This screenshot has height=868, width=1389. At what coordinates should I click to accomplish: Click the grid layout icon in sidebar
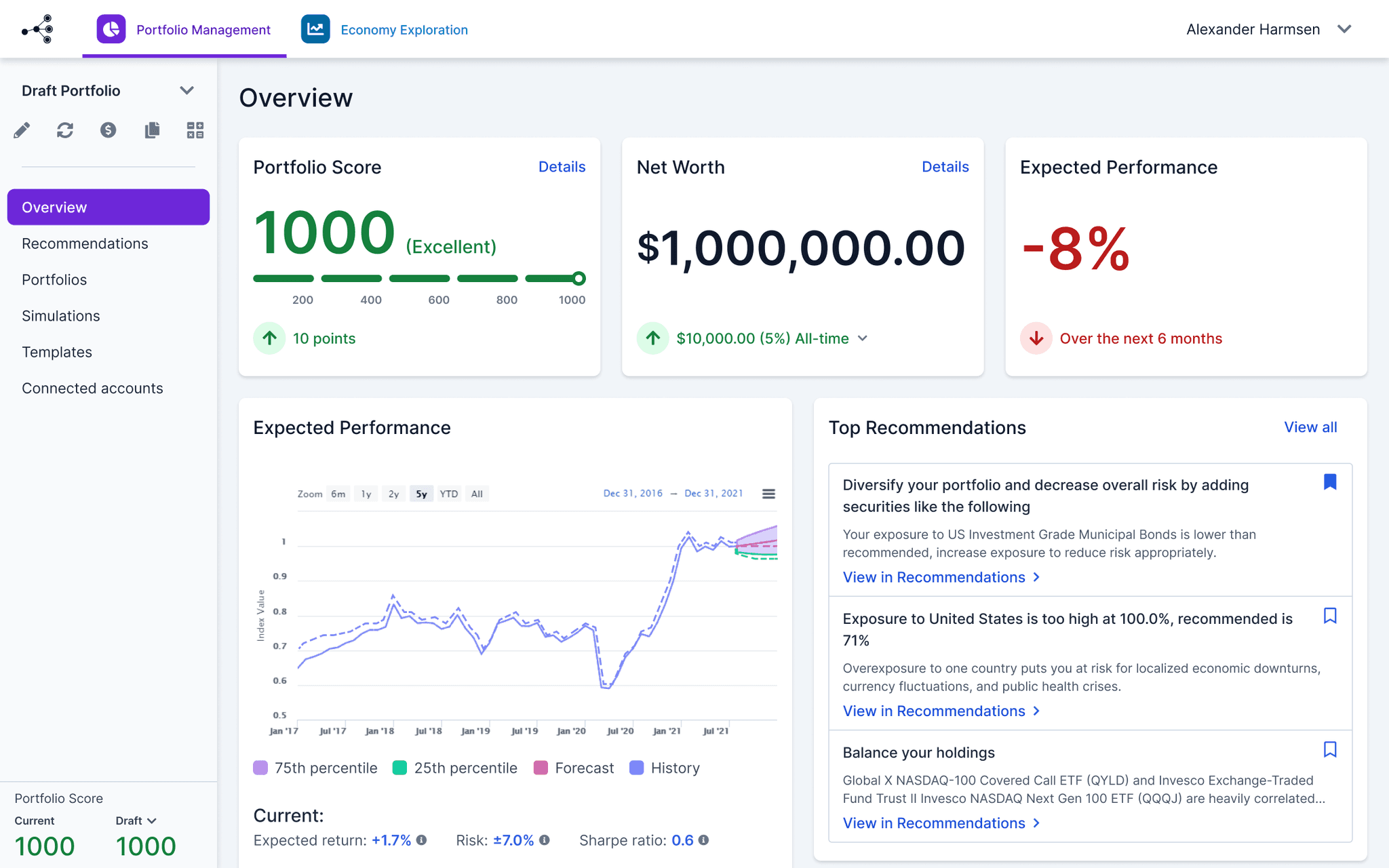[x=195, y=130]
